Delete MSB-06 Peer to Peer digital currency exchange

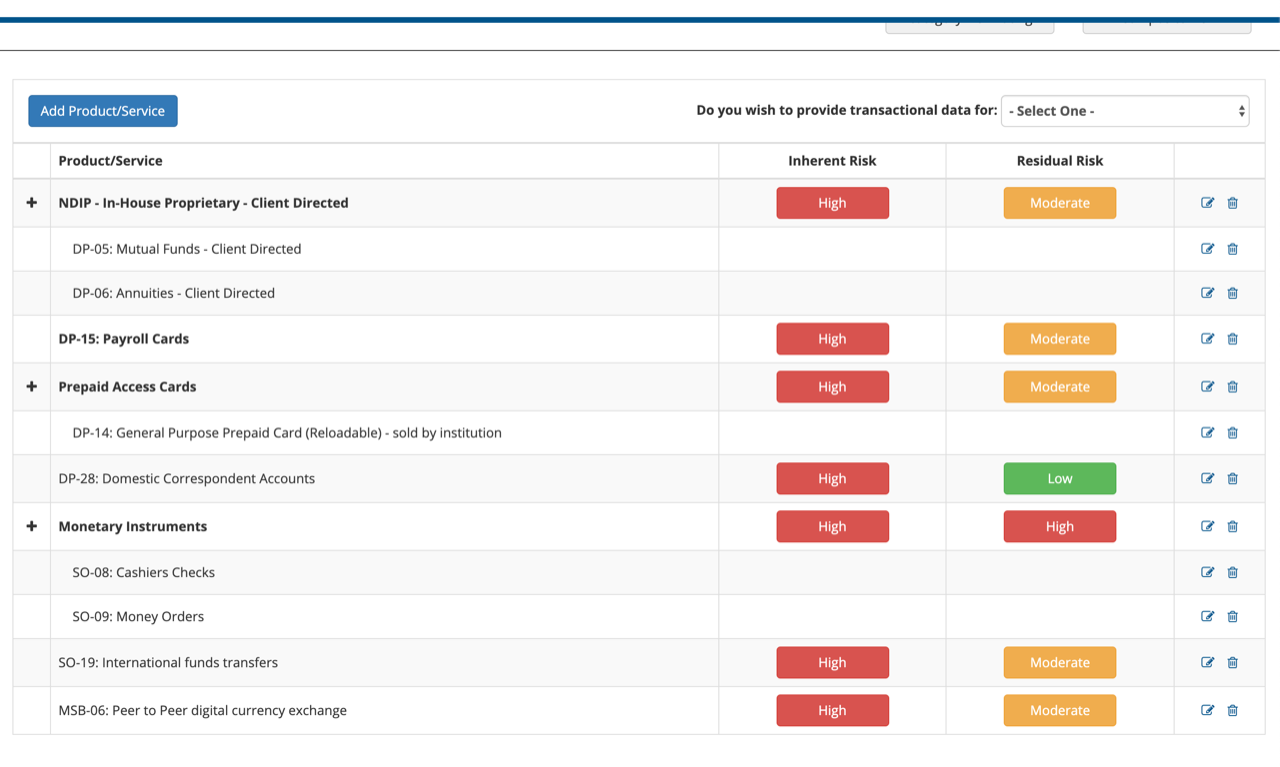[1232, 710]
